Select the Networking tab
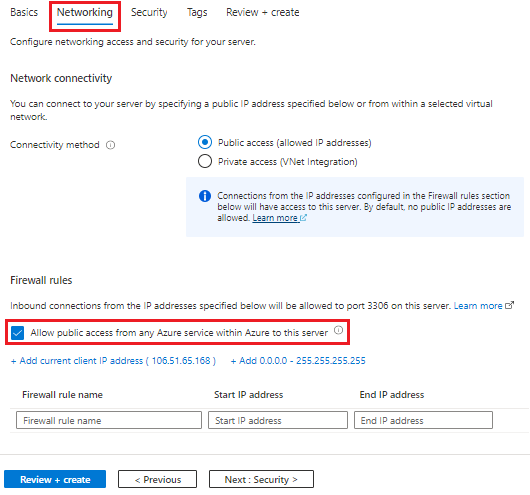This screenshot has height=495, width=530. (85, 13)
